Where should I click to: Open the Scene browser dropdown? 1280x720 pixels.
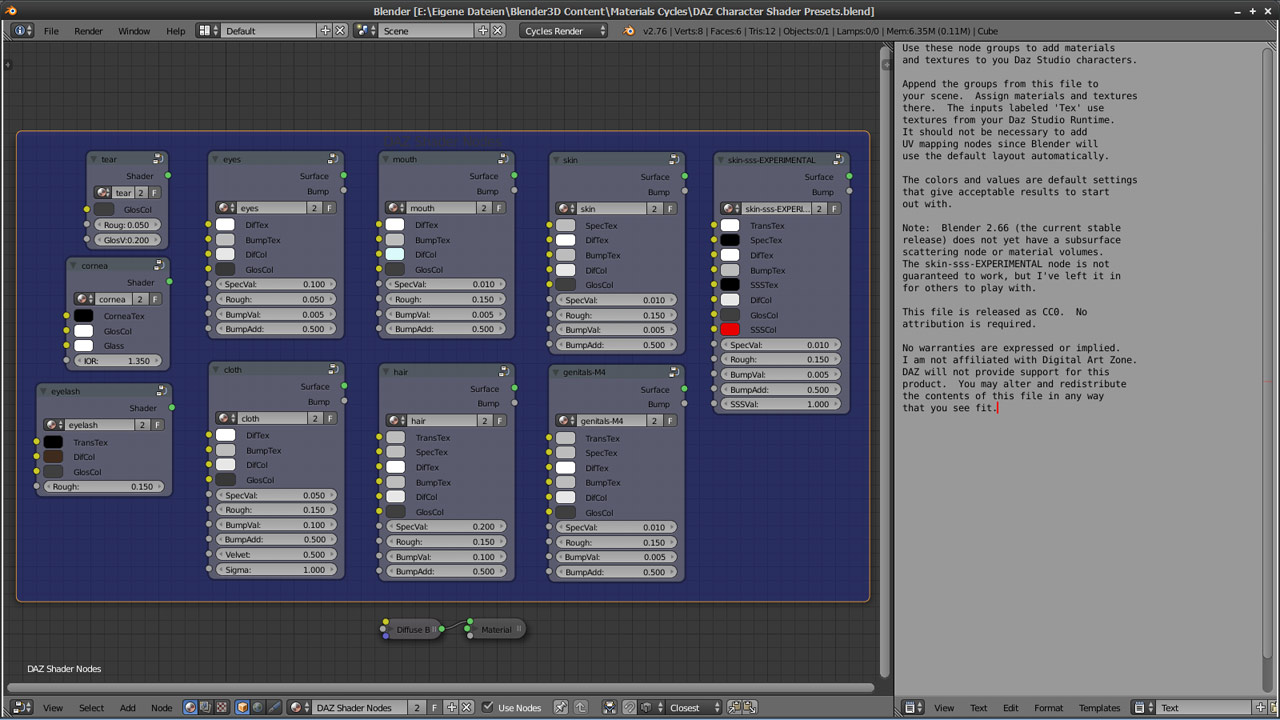367,31
